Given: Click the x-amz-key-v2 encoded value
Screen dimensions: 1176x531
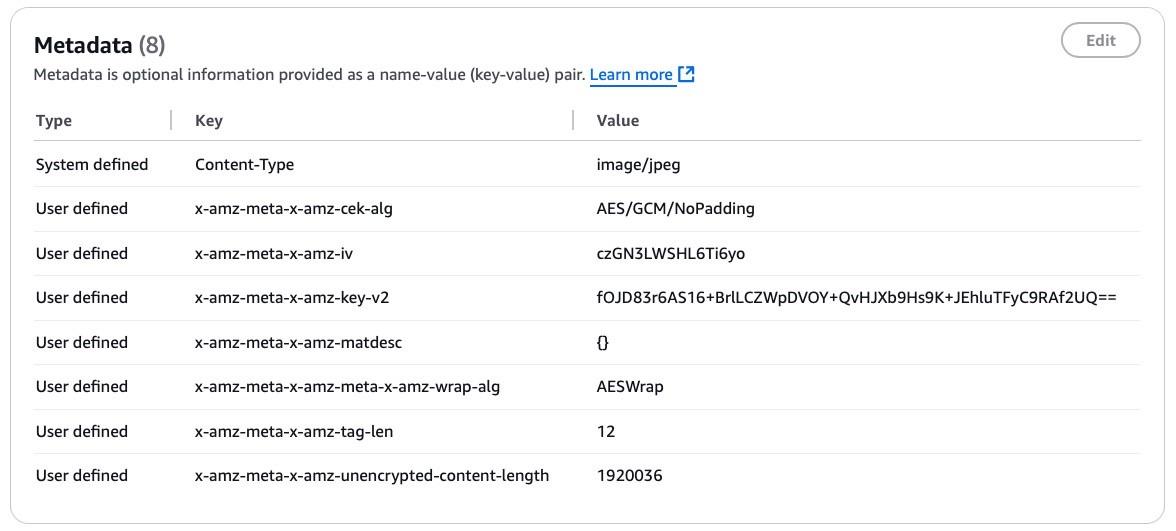Looking at the screenshot, I should click(856, 298).
